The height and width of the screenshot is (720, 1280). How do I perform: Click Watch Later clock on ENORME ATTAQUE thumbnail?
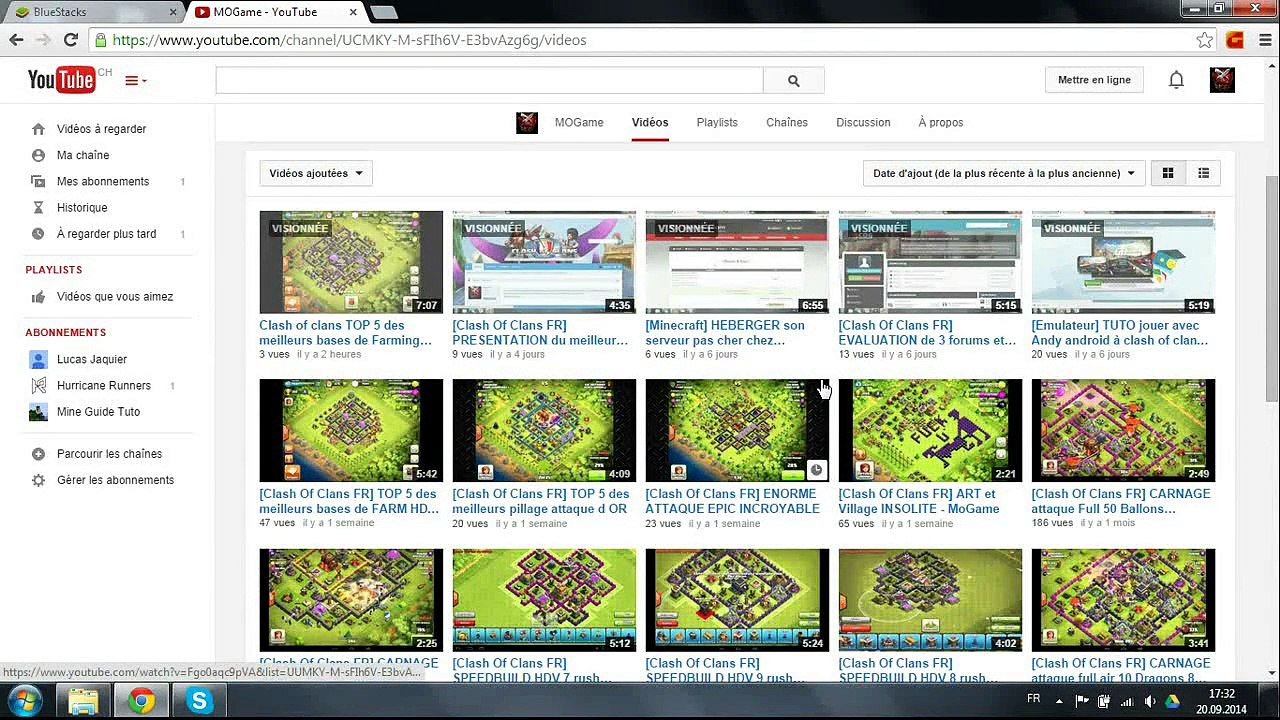[x=817, y=470]
